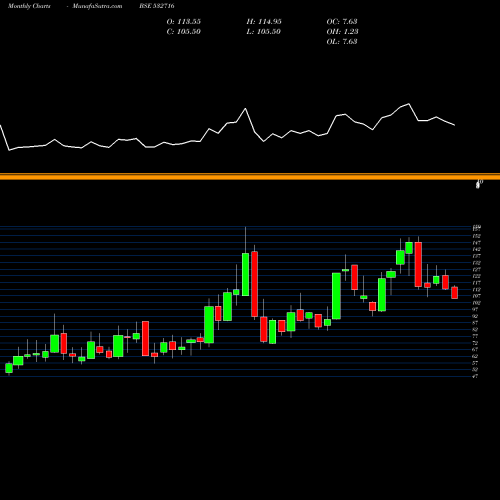The height and width of the screenshot is (500, 500).
Task: Click the 102 price axis label
Action: pyautogui.click(x=477, y=303)
